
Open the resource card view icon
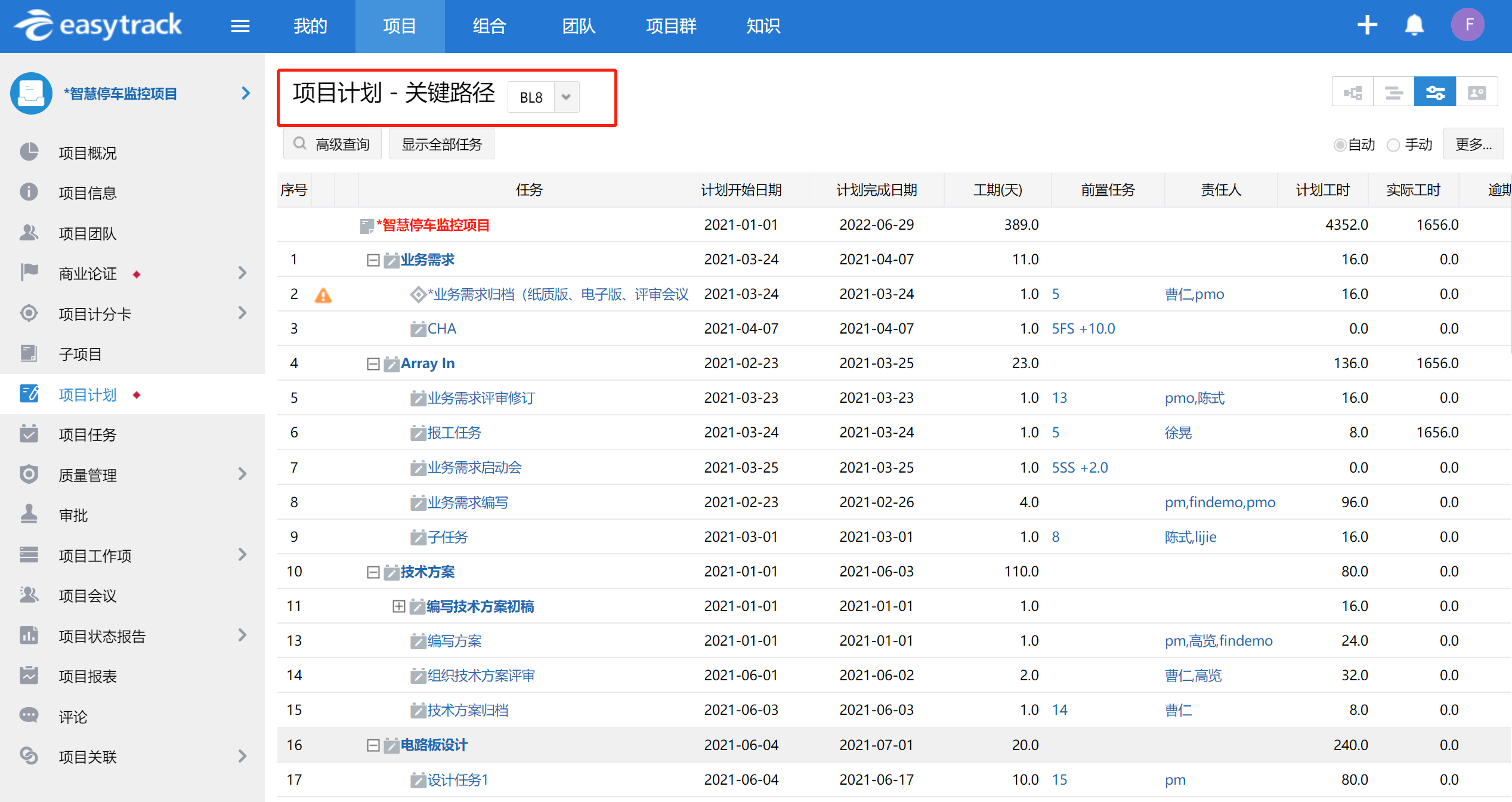point(1476,92)
